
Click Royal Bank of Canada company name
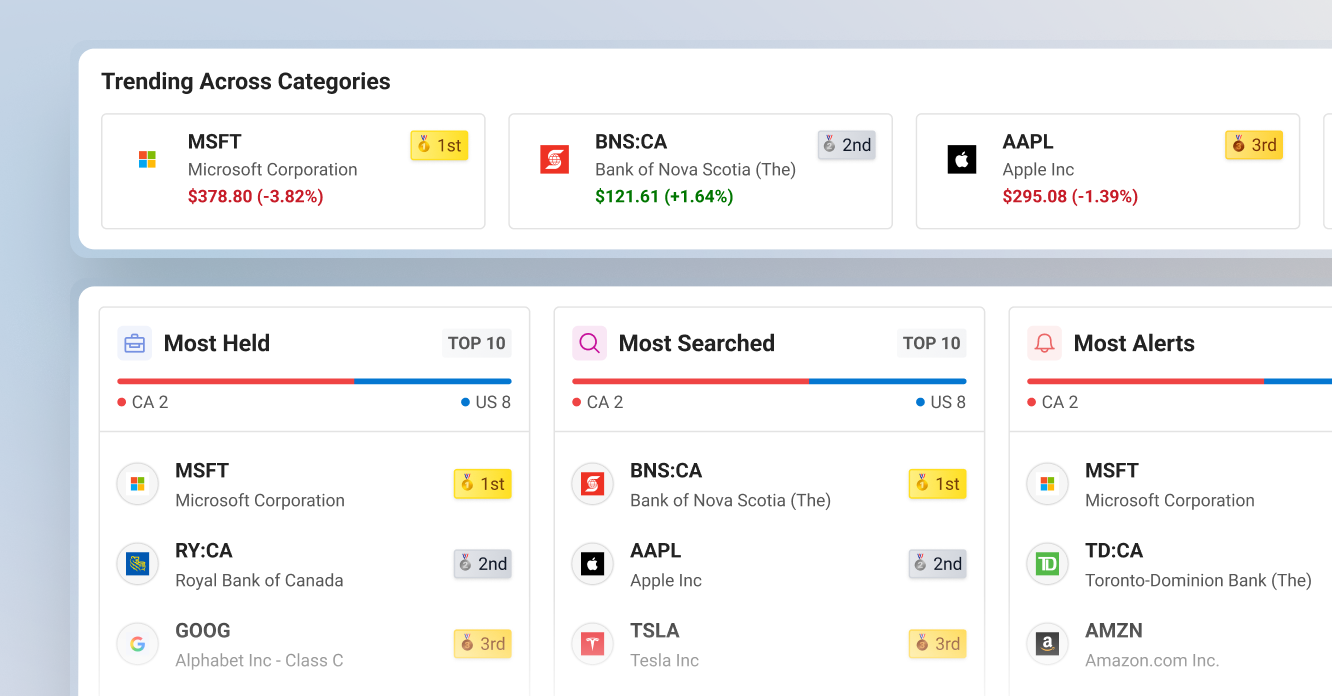[x=259, y=581]
